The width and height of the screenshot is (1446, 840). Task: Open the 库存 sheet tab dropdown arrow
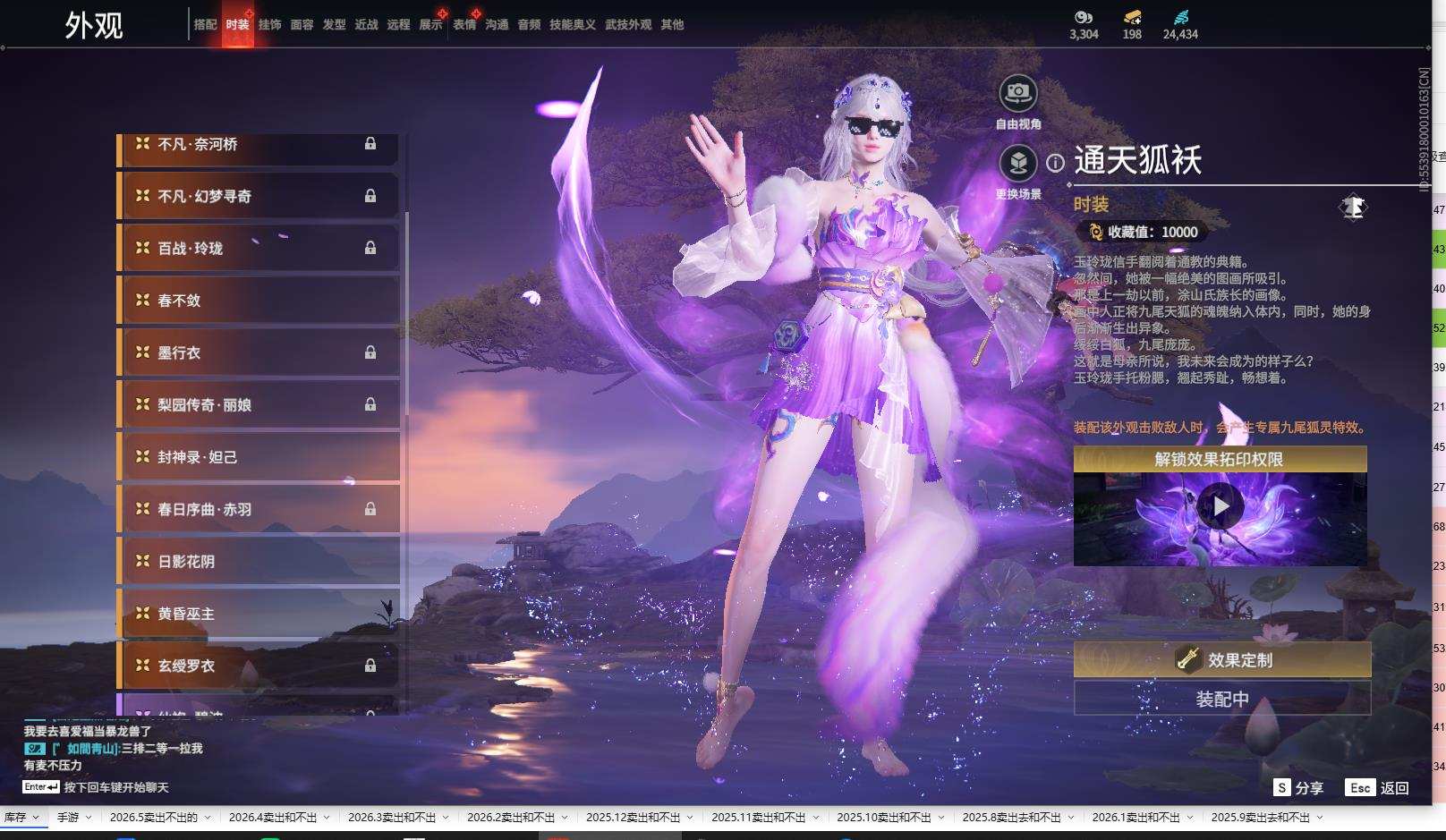(36, 818)
